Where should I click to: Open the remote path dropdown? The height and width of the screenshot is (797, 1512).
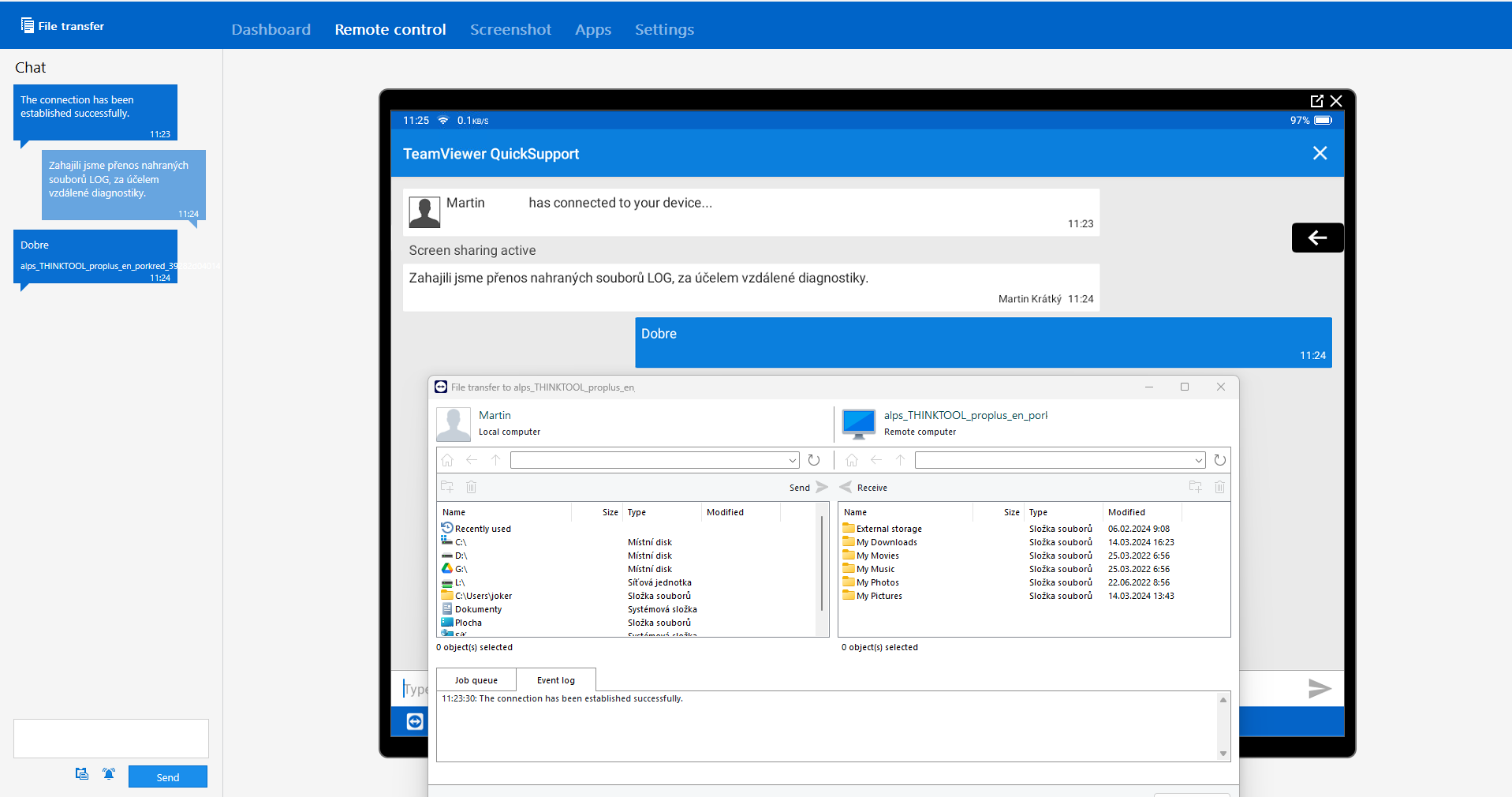[x=1198, y=460]
